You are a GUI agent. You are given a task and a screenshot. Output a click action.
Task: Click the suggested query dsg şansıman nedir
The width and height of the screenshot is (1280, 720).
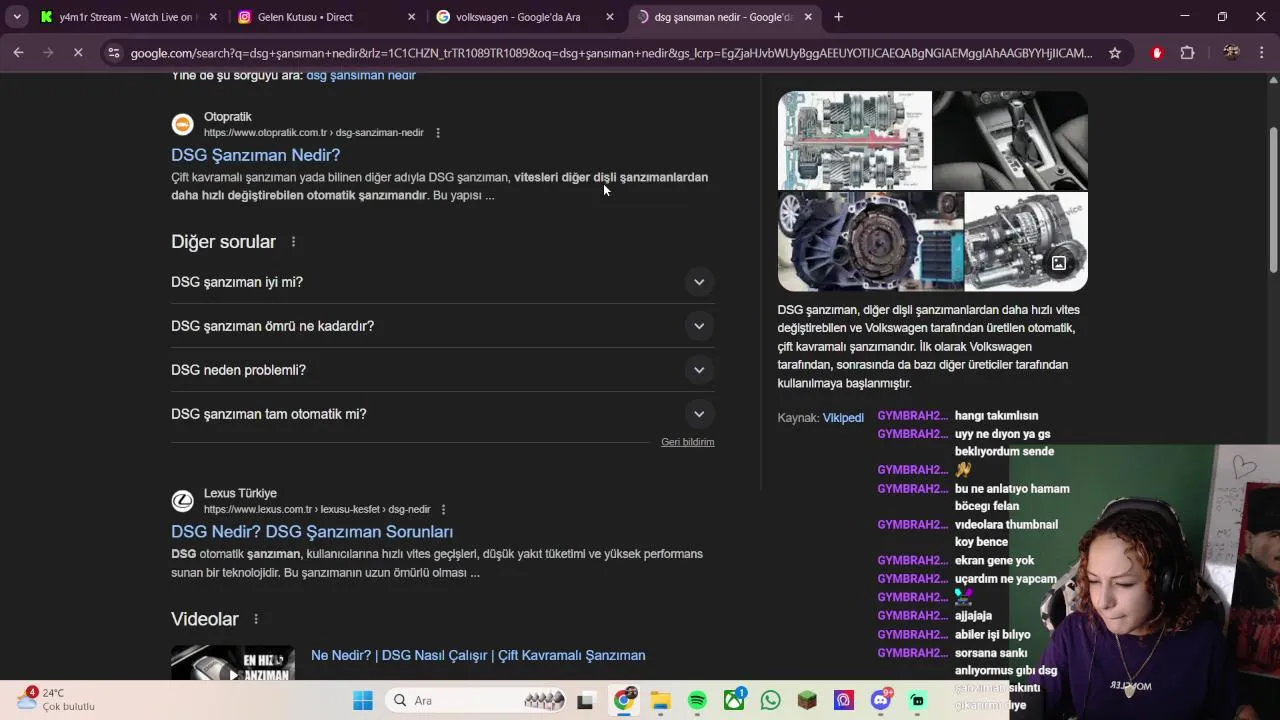361,75
